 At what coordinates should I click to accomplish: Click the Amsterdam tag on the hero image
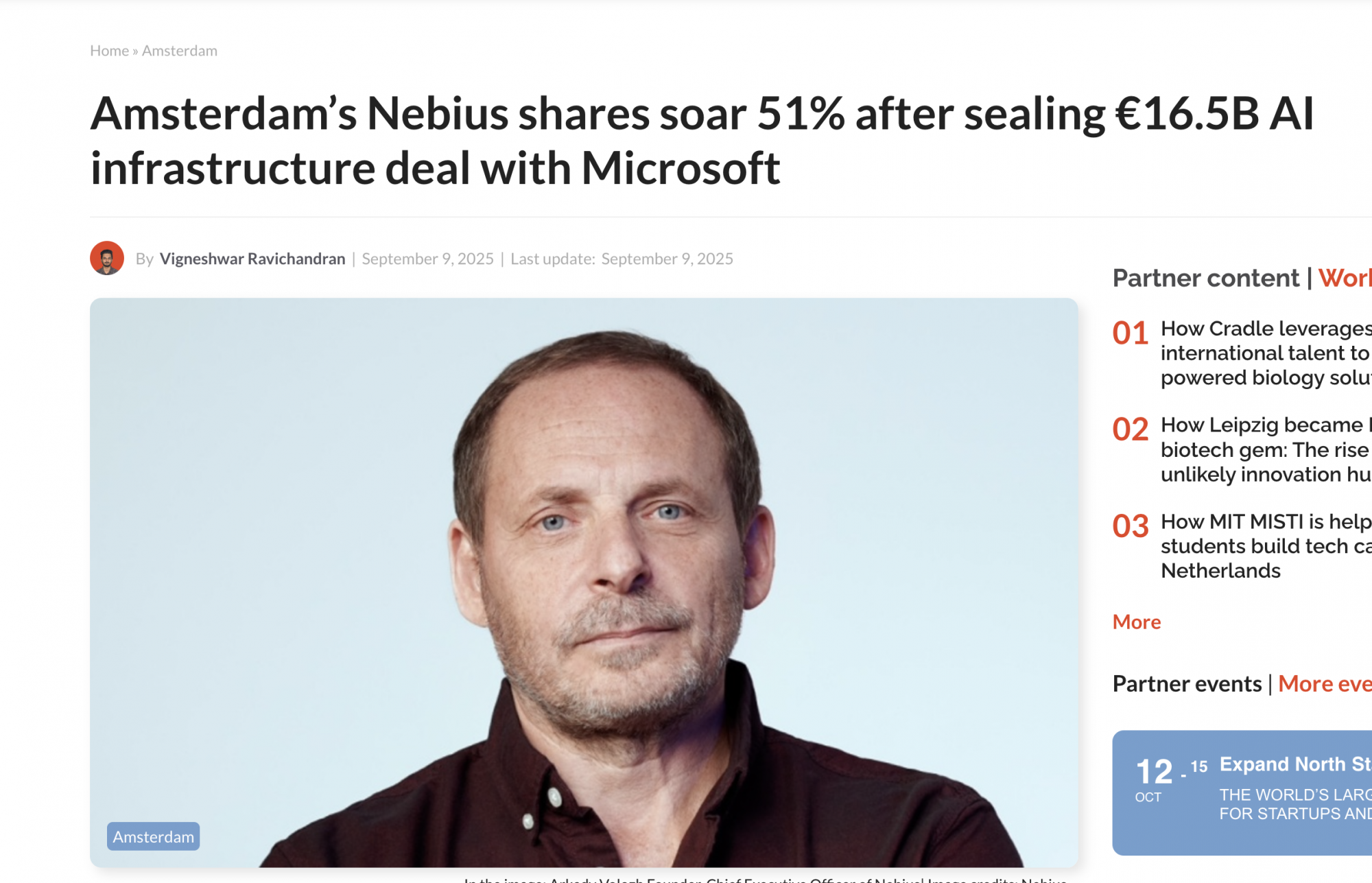[x=153, y=836]
